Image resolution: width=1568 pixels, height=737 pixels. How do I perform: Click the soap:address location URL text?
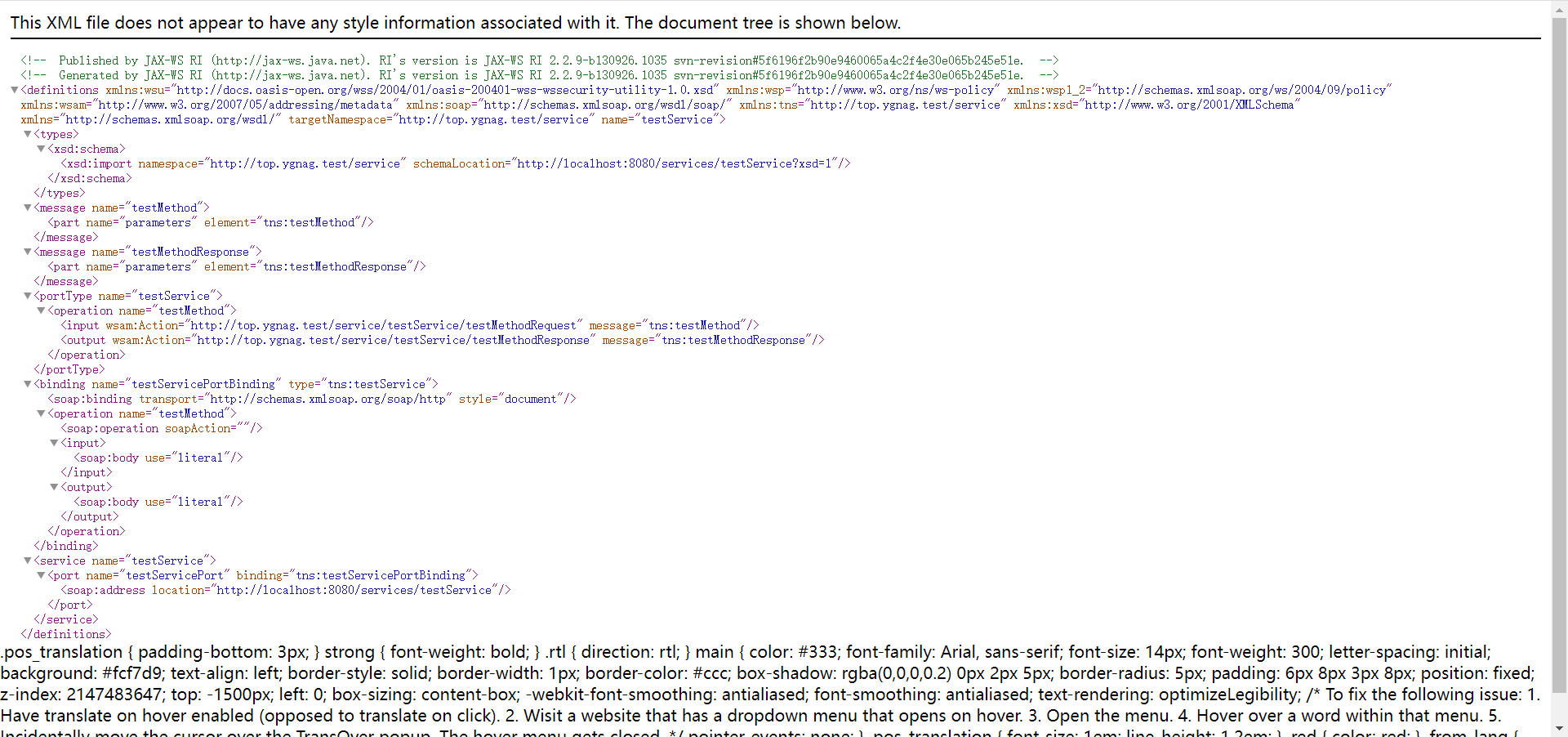tap(354, 590)
